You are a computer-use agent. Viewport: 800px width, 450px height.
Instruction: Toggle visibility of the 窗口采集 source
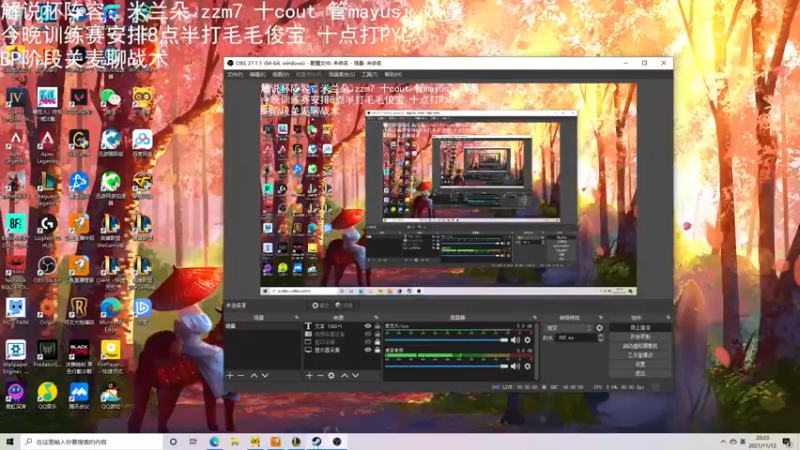pos(367,342)
